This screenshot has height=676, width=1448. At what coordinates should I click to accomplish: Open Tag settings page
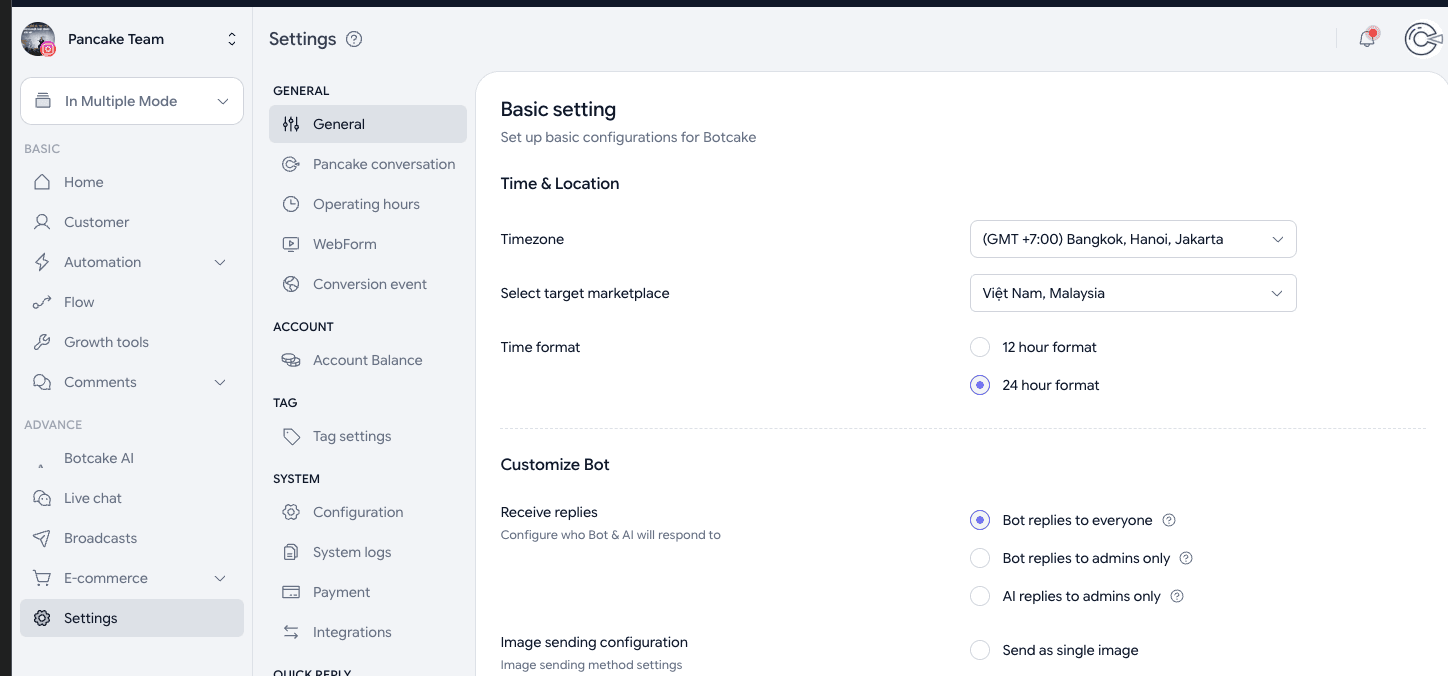coord(368,436)
